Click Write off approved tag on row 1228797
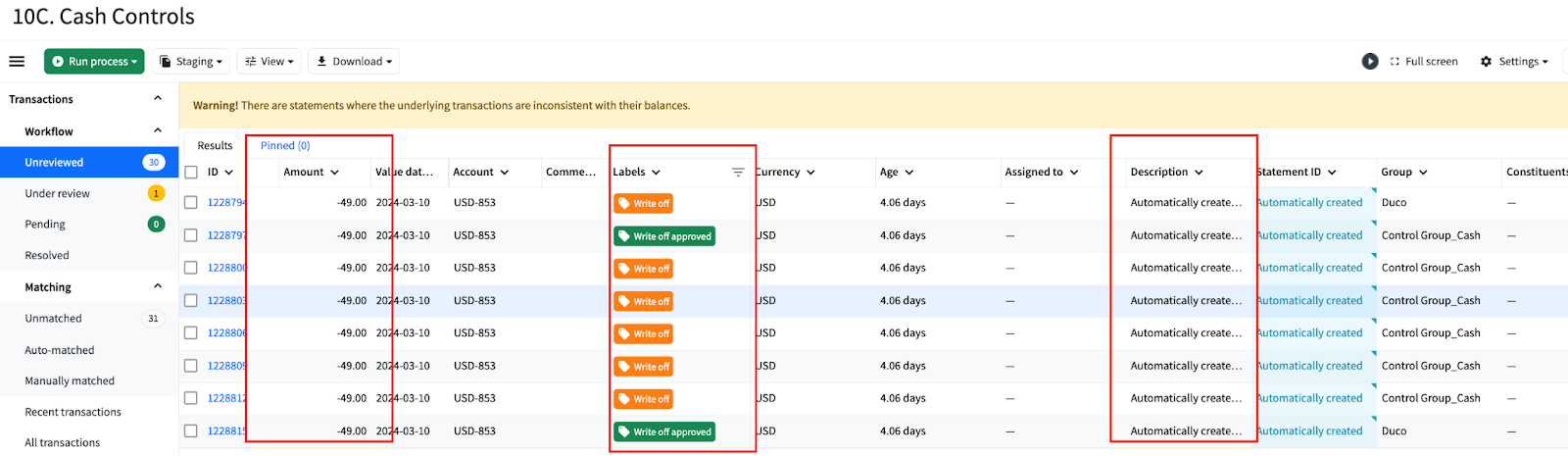The height and width of the screenshot is (456, 1568). [x=664, y=236]
